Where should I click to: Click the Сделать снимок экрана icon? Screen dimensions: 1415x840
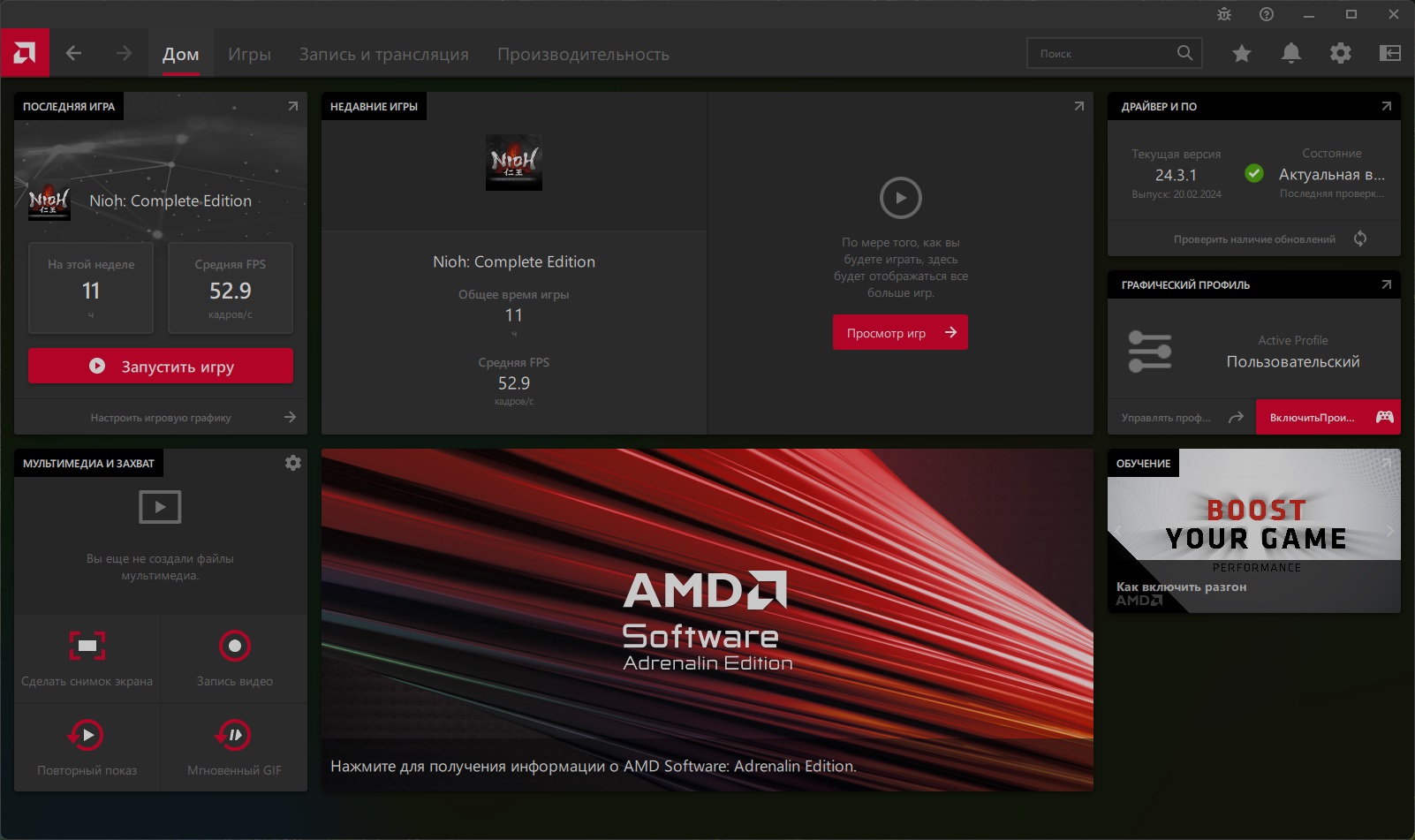(87, 646)
